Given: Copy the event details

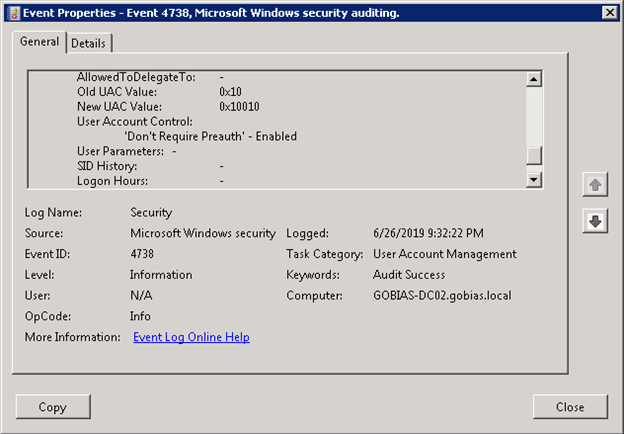Looking at the screenshot, I should coord(53,407).
